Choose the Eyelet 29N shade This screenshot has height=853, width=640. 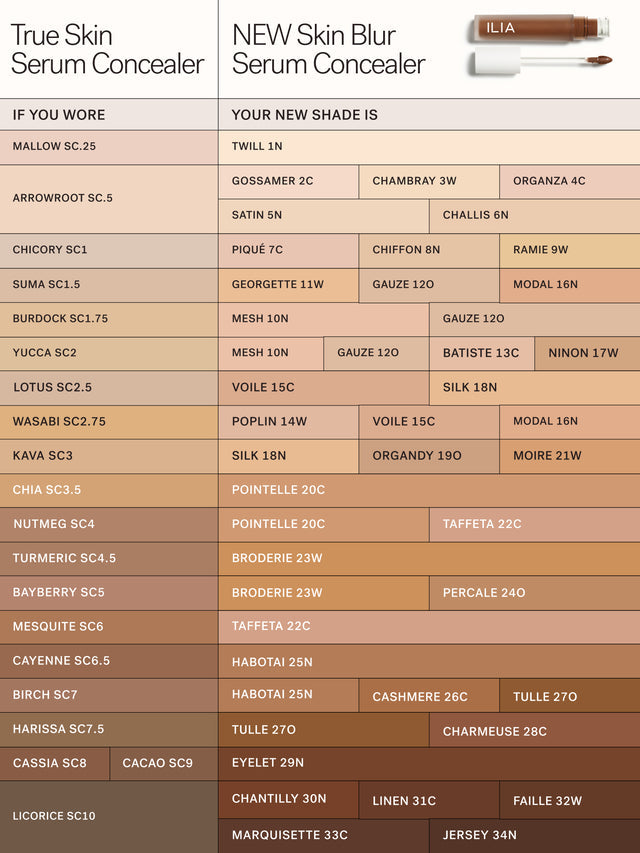click(x=429, y=764)
